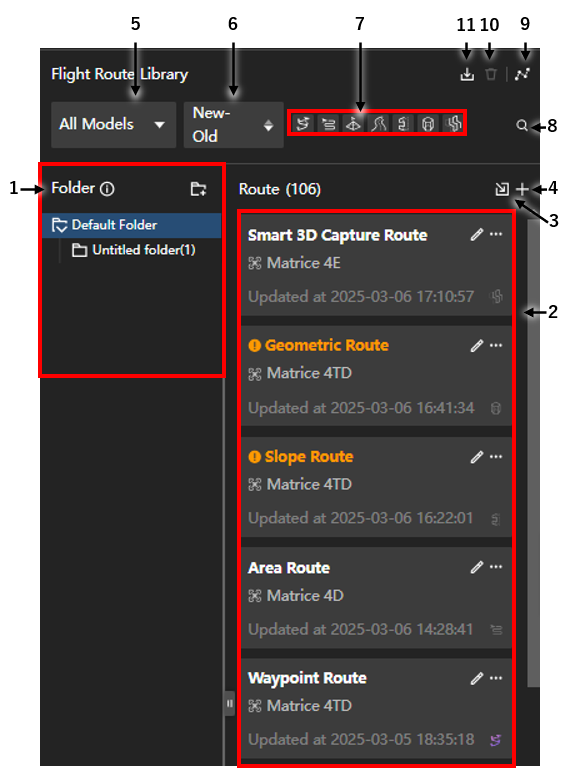Open the New-Old sort dropdown

tap(233, 125)
